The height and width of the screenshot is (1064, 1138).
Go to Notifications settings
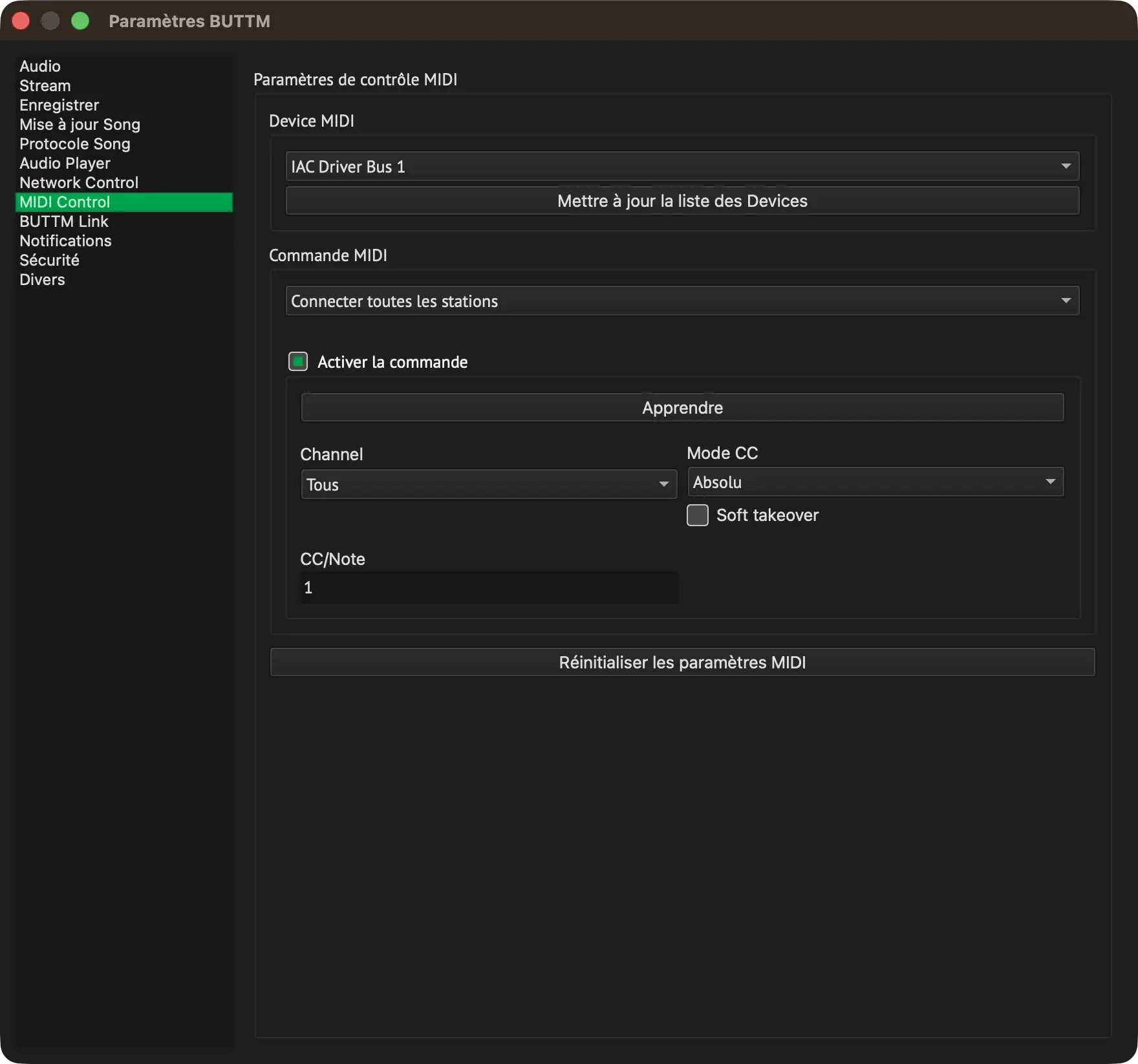tap(123, 241)
